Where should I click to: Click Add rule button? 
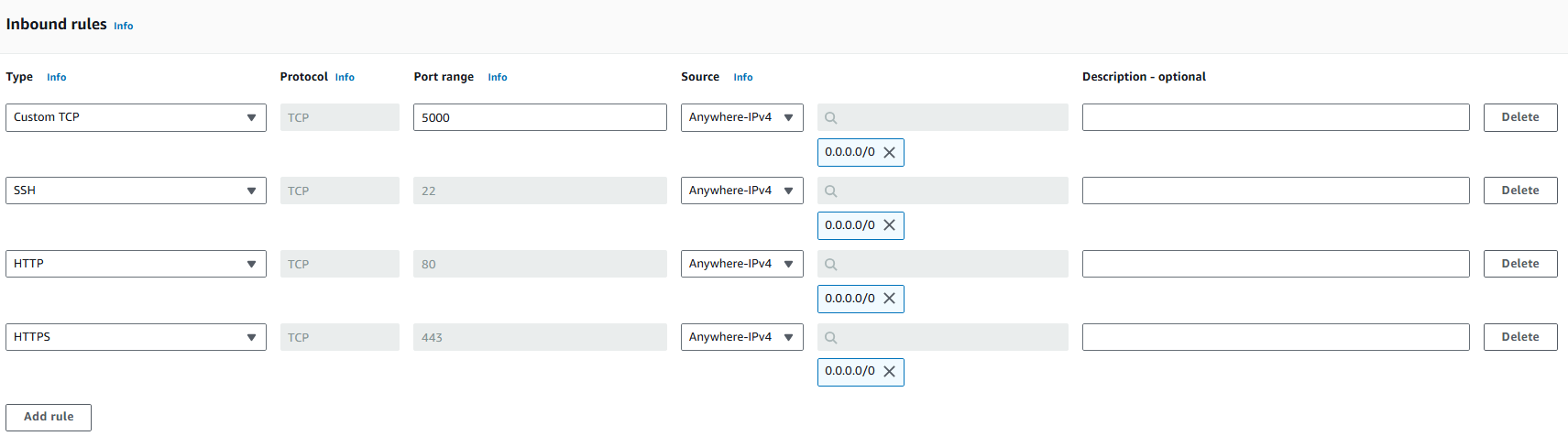(49, 417)
